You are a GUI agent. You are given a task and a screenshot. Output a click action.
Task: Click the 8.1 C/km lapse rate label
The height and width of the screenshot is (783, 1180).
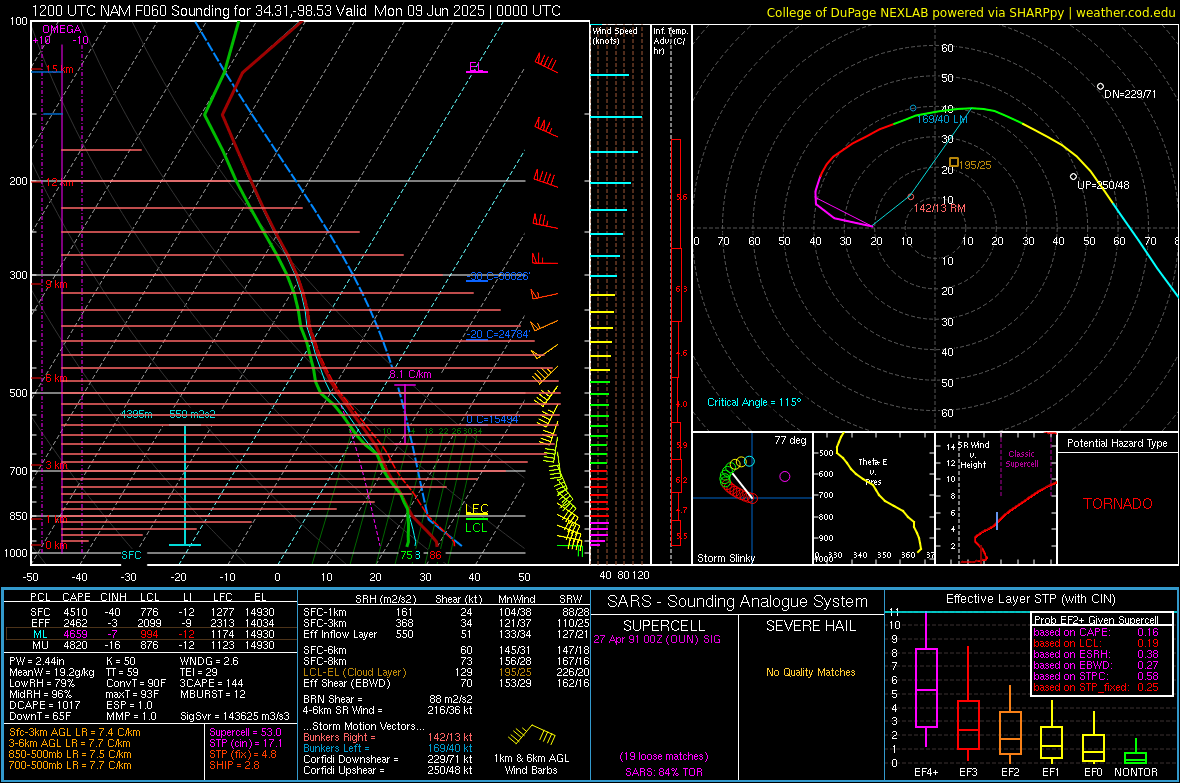coord(410,374)
